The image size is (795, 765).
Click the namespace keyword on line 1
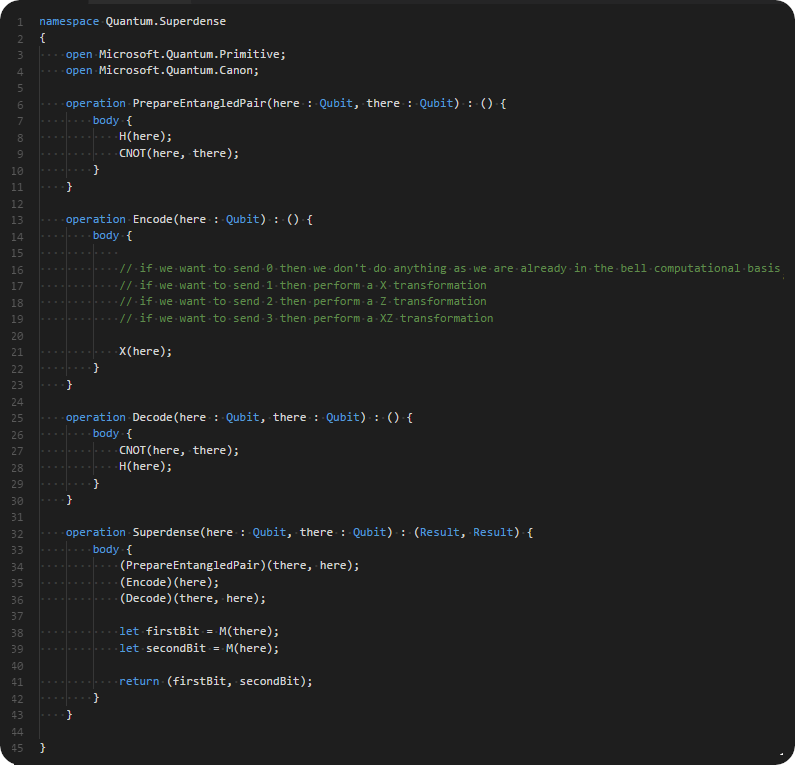(69, 21)
